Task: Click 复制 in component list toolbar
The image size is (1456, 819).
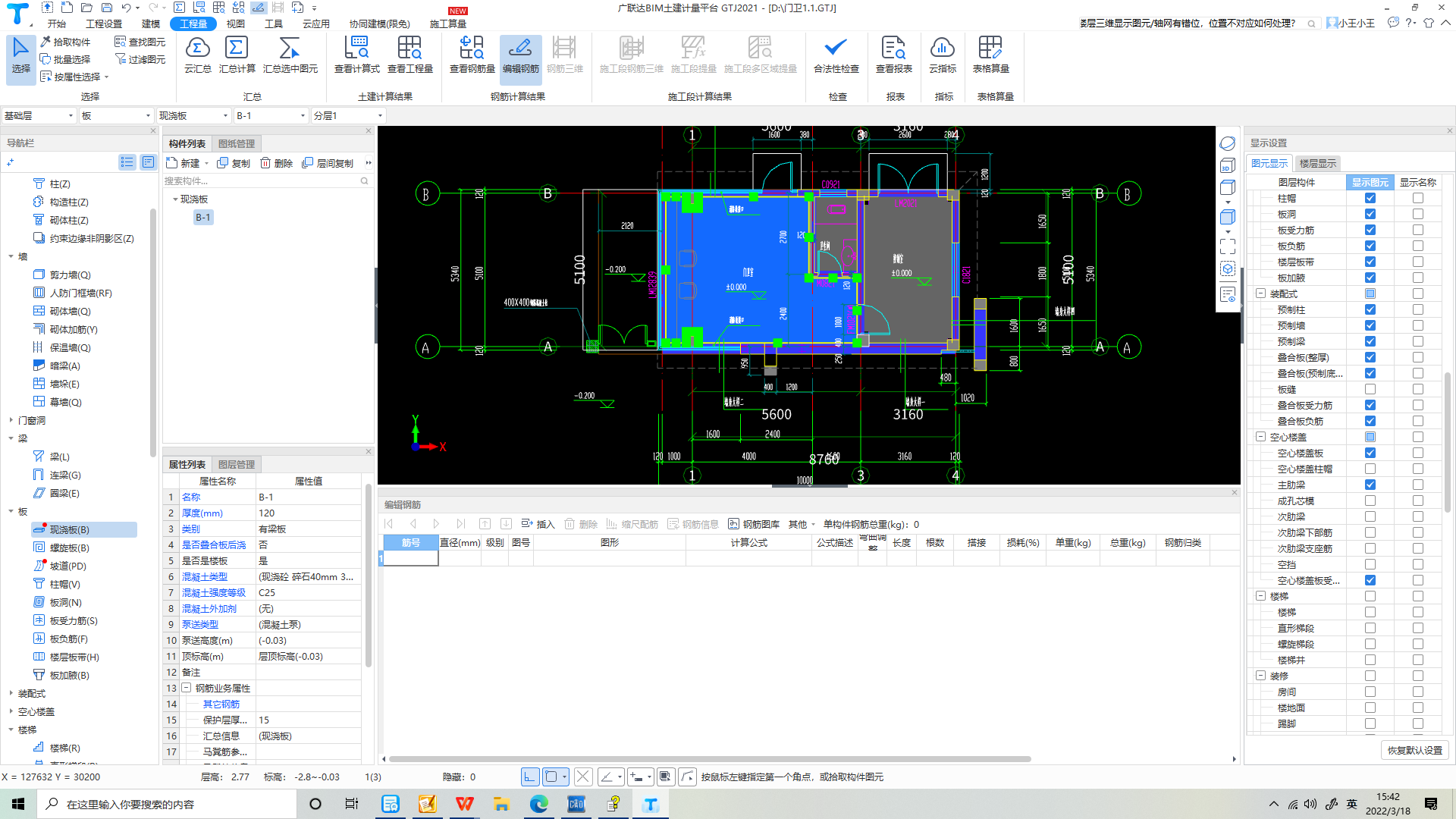Action: point(234,163)
